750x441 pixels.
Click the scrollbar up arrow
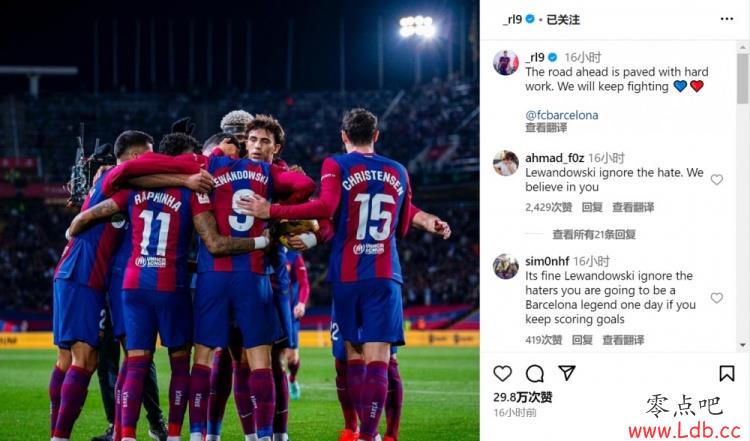click(742, 47)
